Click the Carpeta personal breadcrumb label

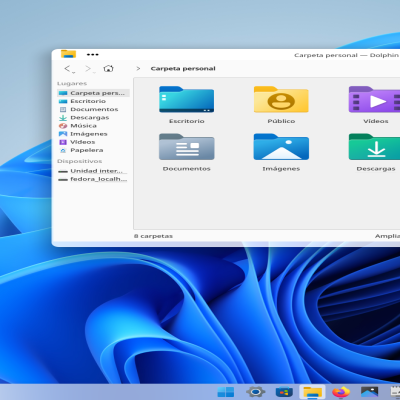183,69
